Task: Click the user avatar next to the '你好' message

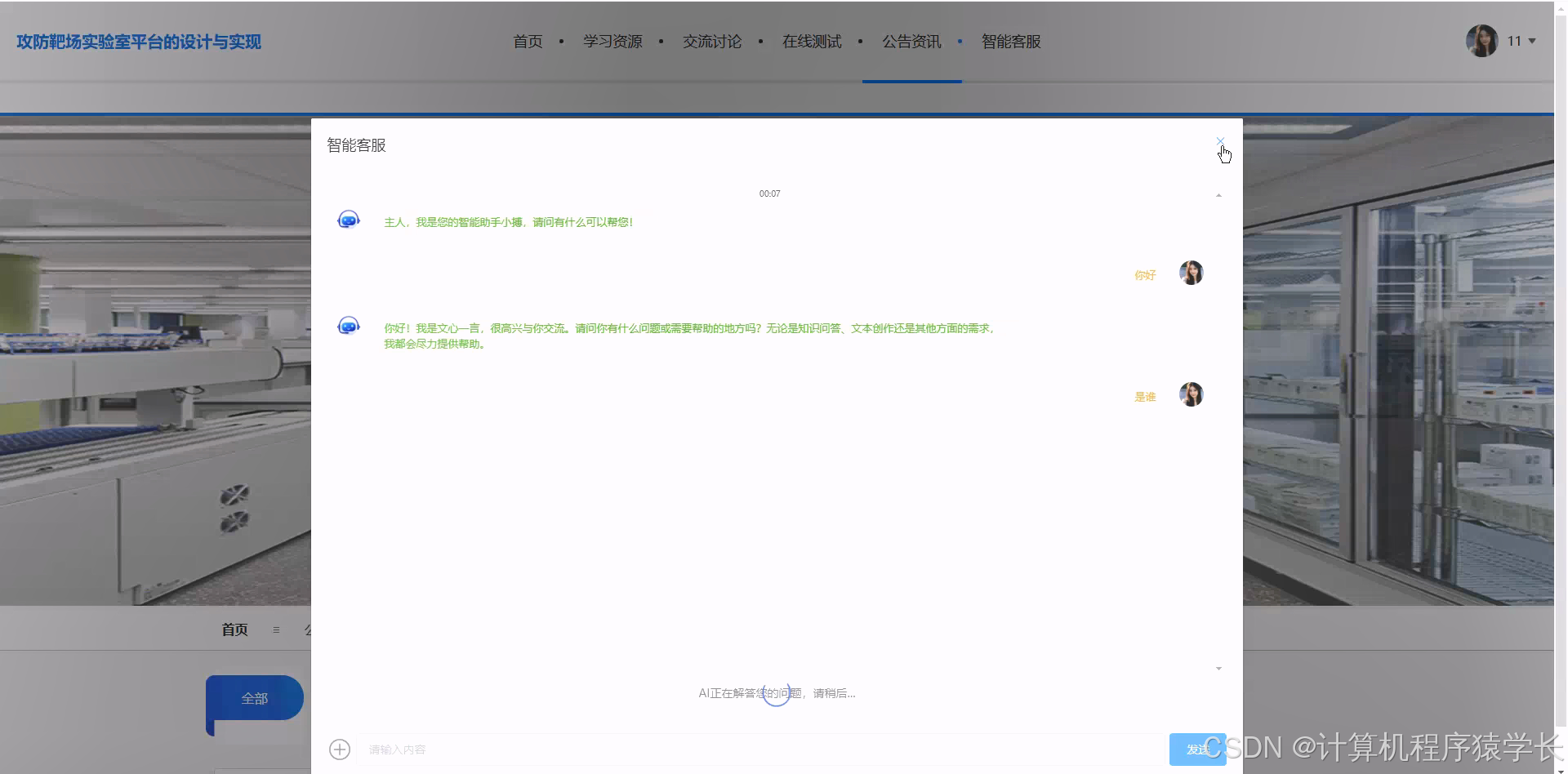Action: 1191,273
